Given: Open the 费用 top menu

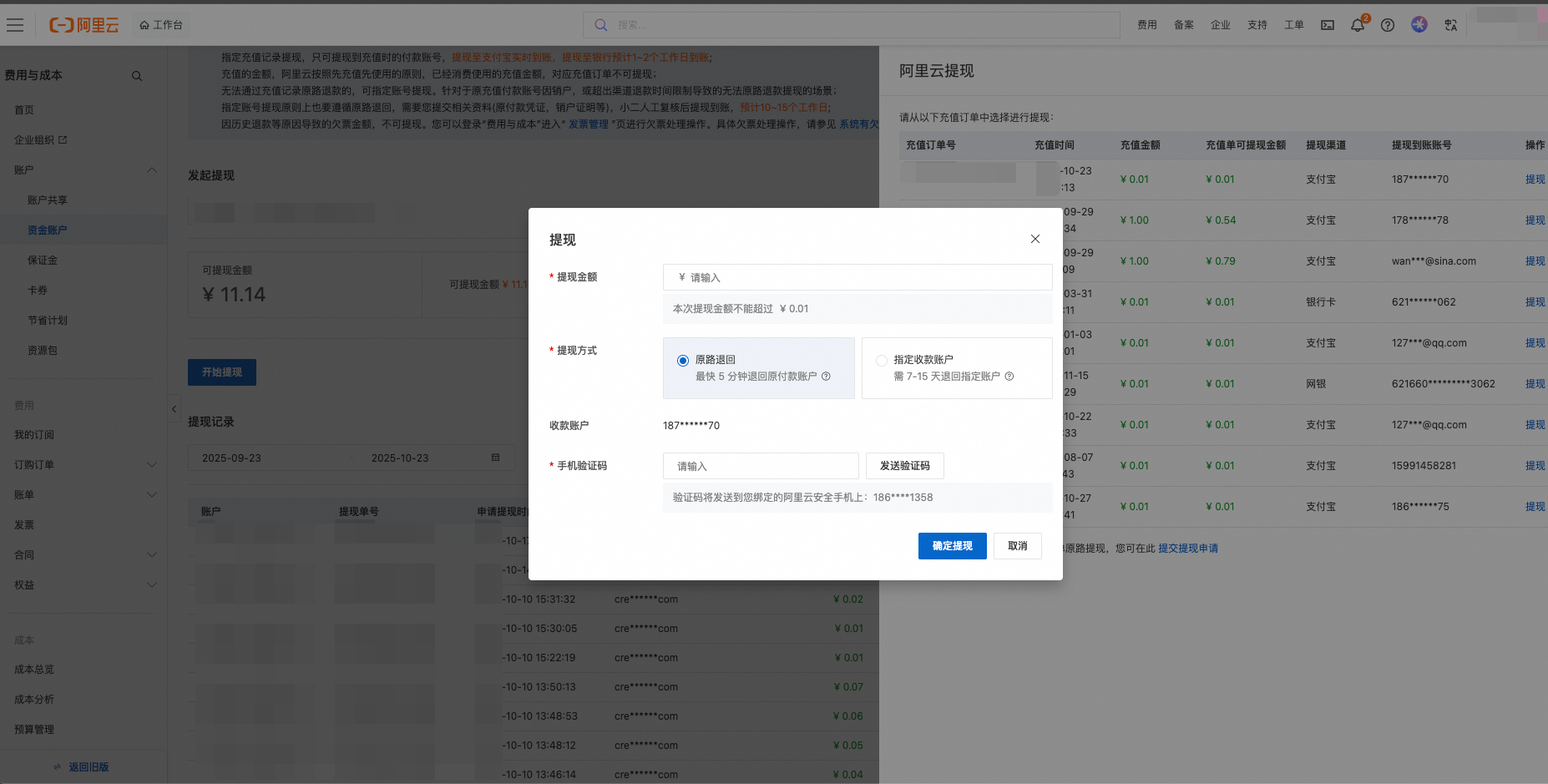Looking at the screenshot, I should [x=1147, y=25].
